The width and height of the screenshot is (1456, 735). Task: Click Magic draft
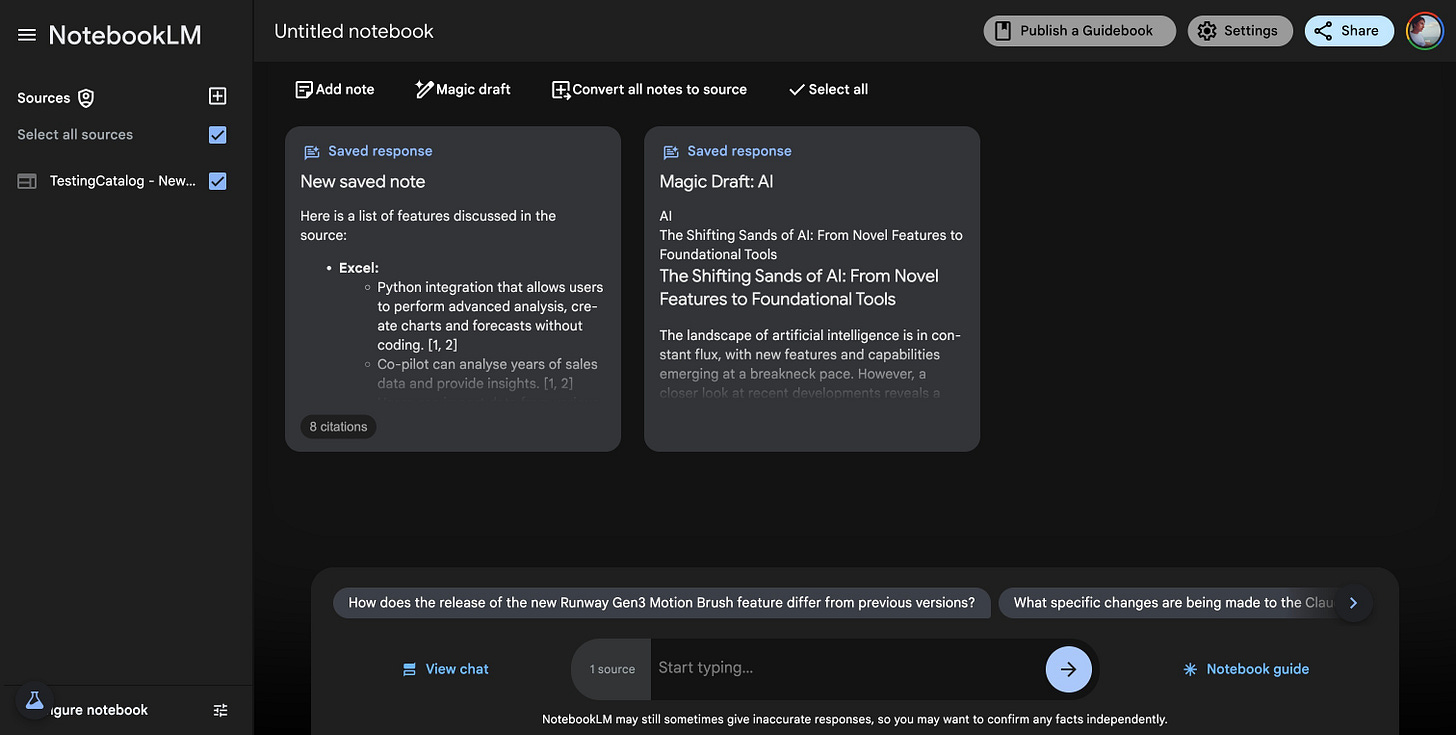463,89
